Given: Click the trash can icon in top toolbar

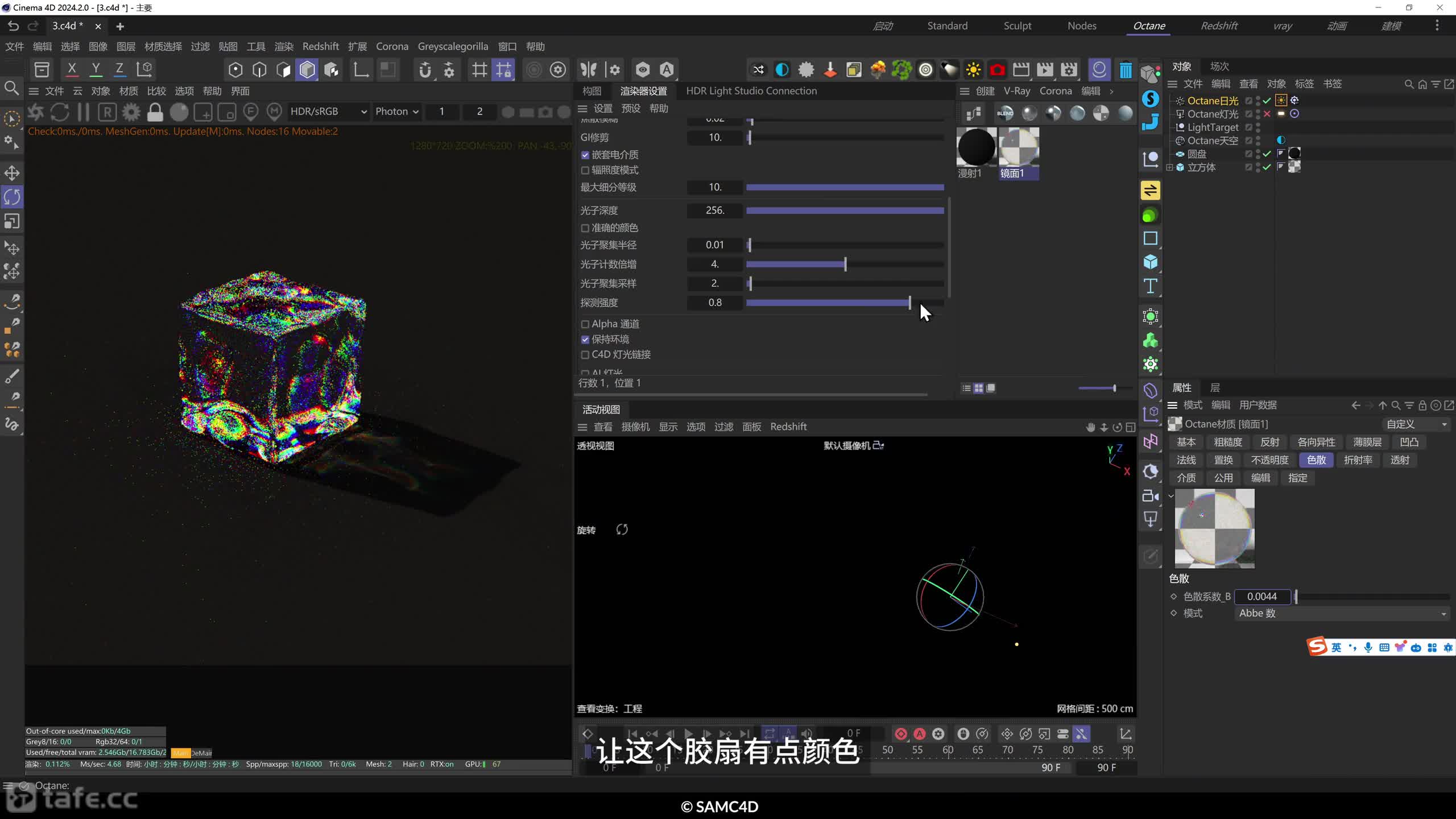Looking at the screenshot, I should 1126,70.
